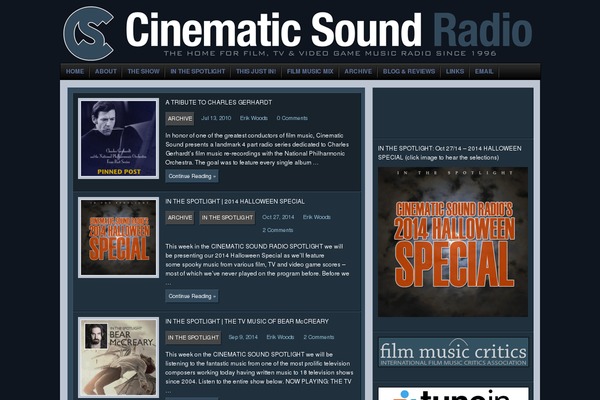Open Charles Gerhardt pinned post thumbnail
The width and height of the screenshot is (600, 400).
[119, 139]
